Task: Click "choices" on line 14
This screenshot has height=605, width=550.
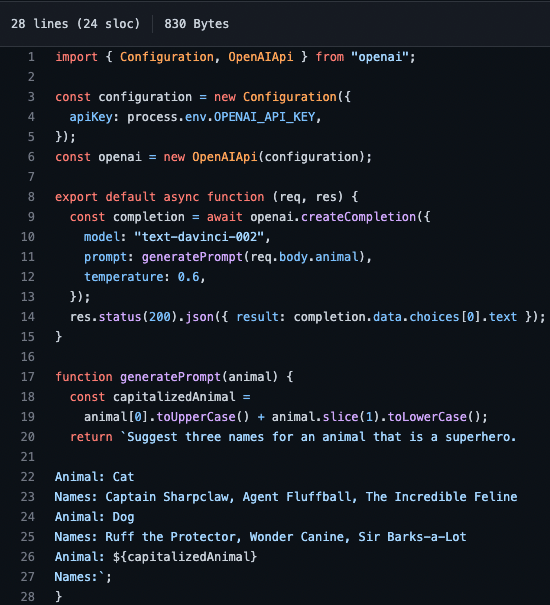Action: click(434, 317)
